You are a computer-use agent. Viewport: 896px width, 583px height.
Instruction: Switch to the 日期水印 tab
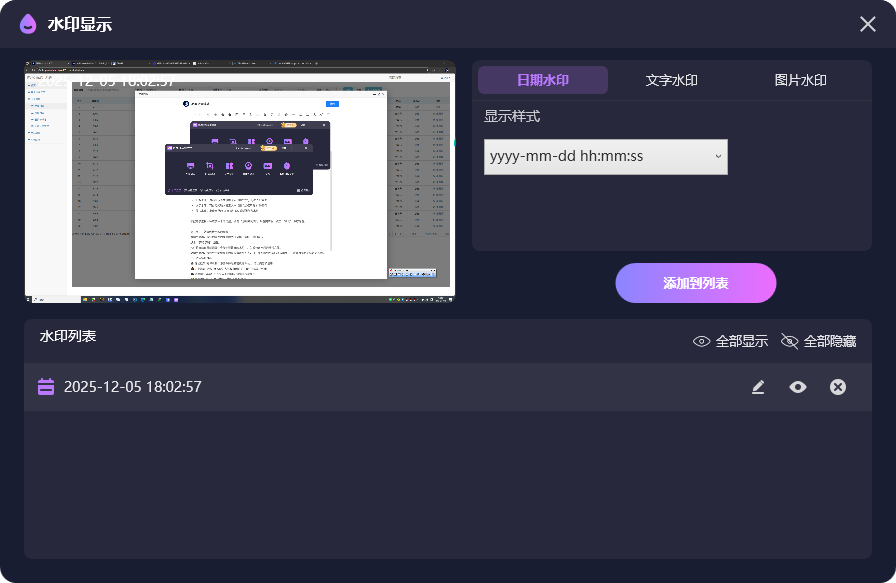[x=543, y=81]
